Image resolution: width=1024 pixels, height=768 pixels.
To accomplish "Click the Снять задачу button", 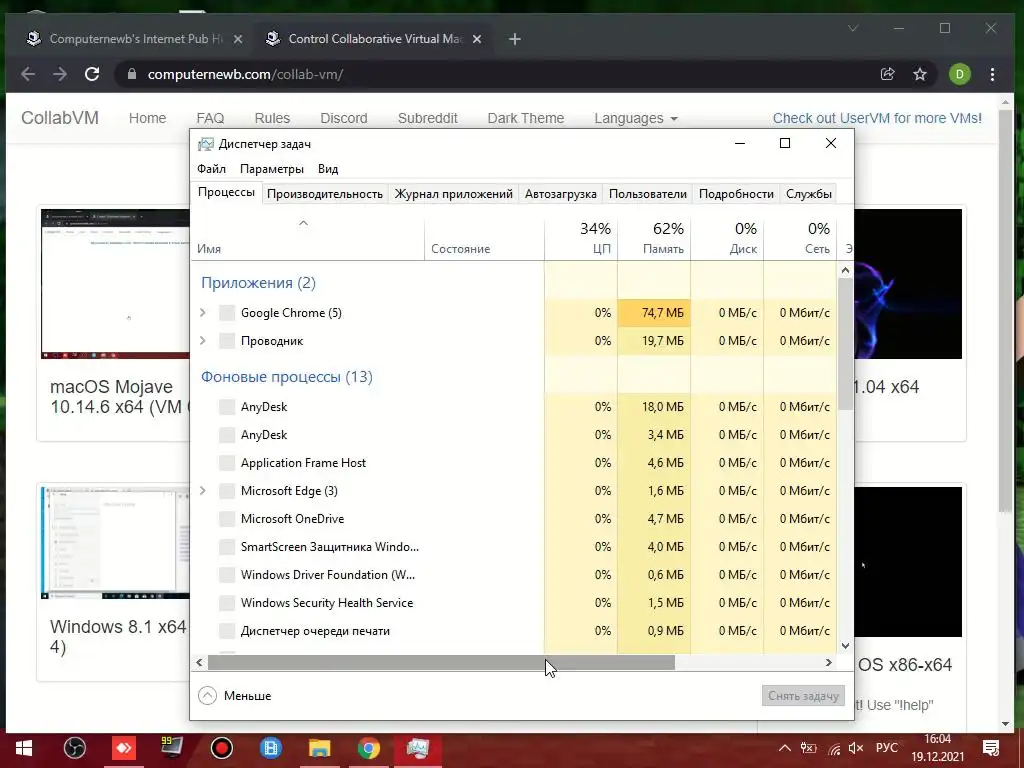I will 803,696.
